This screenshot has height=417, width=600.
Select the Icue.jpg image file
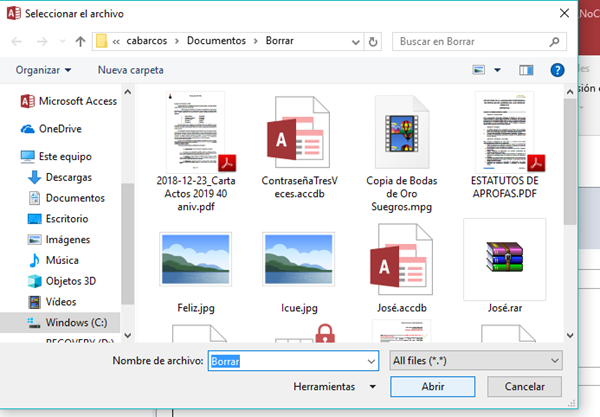pos(299,272)
